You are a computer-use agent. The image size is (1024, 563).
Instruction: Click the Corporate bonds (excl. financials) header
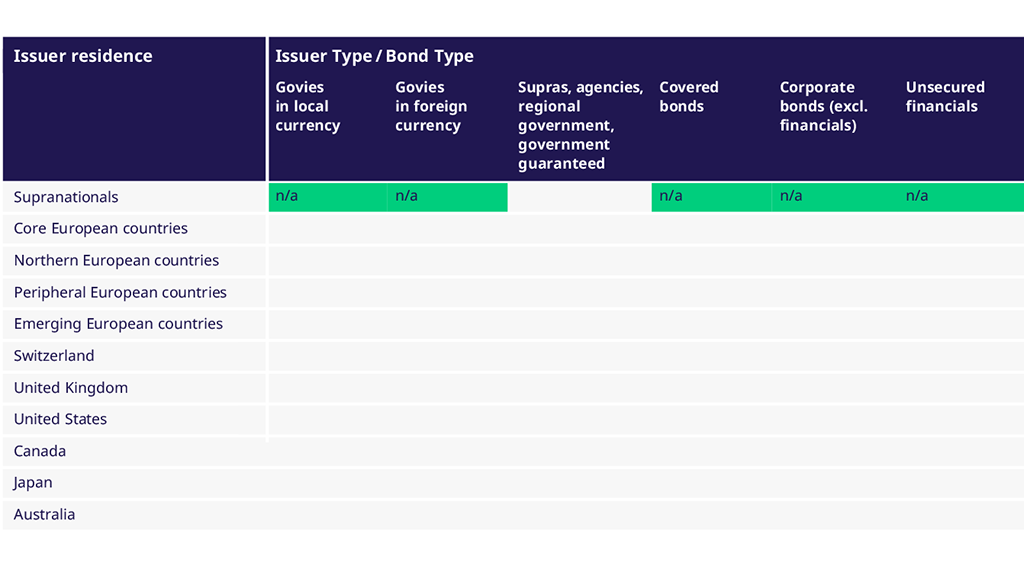pos(824,106)
